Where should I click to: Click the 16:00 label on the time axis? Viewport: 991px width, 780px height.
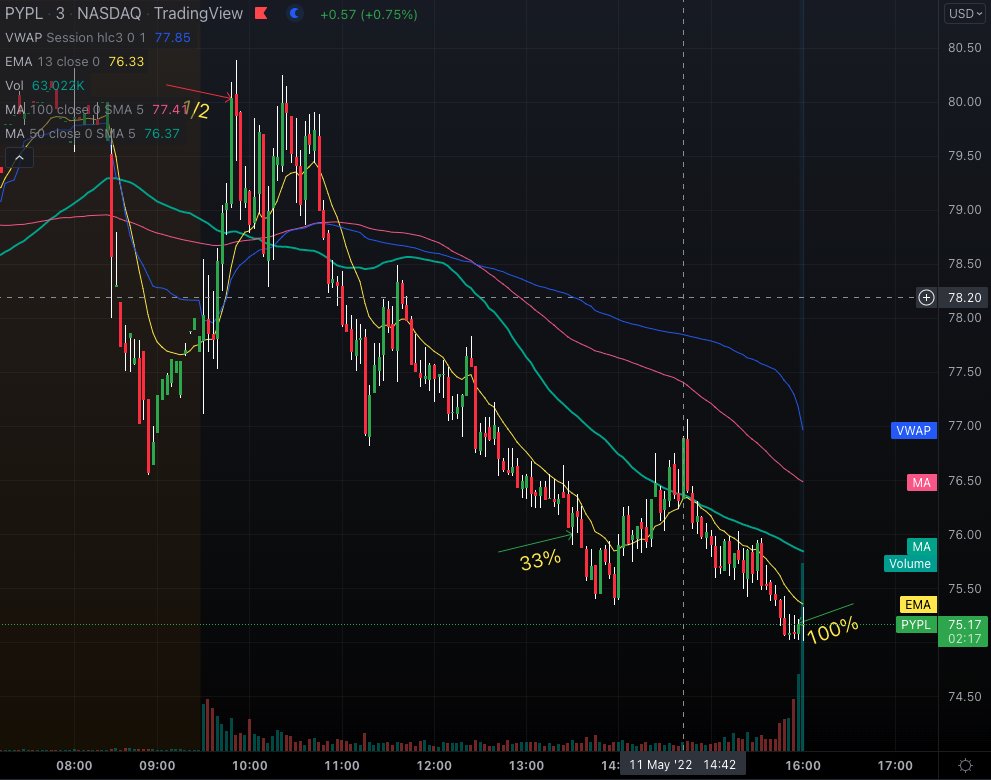tap(803, 765)
